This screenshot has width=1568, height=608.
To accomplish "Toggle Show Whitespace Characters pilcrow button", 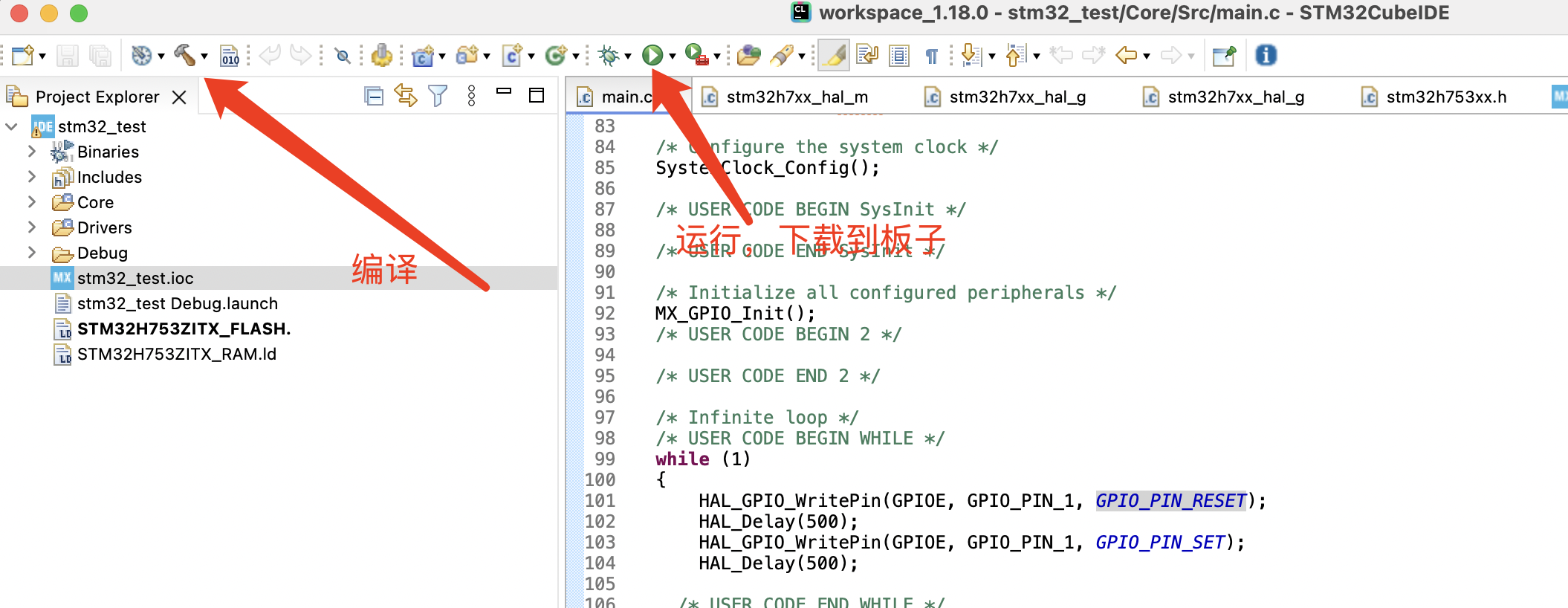I will pos(931,56).
